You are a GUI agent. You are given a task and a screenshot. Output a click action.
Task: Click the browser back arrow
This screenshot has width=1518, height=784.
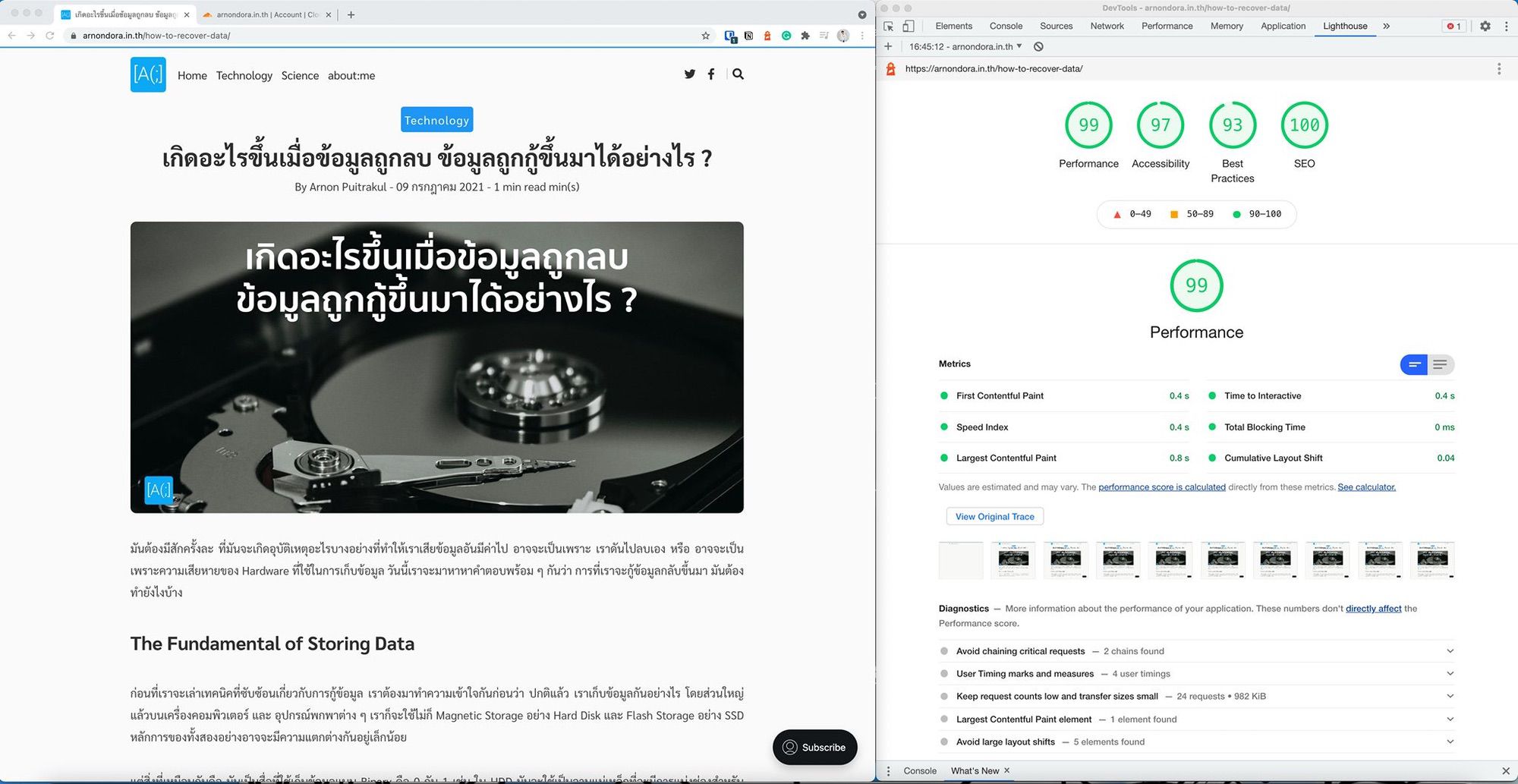11,36
